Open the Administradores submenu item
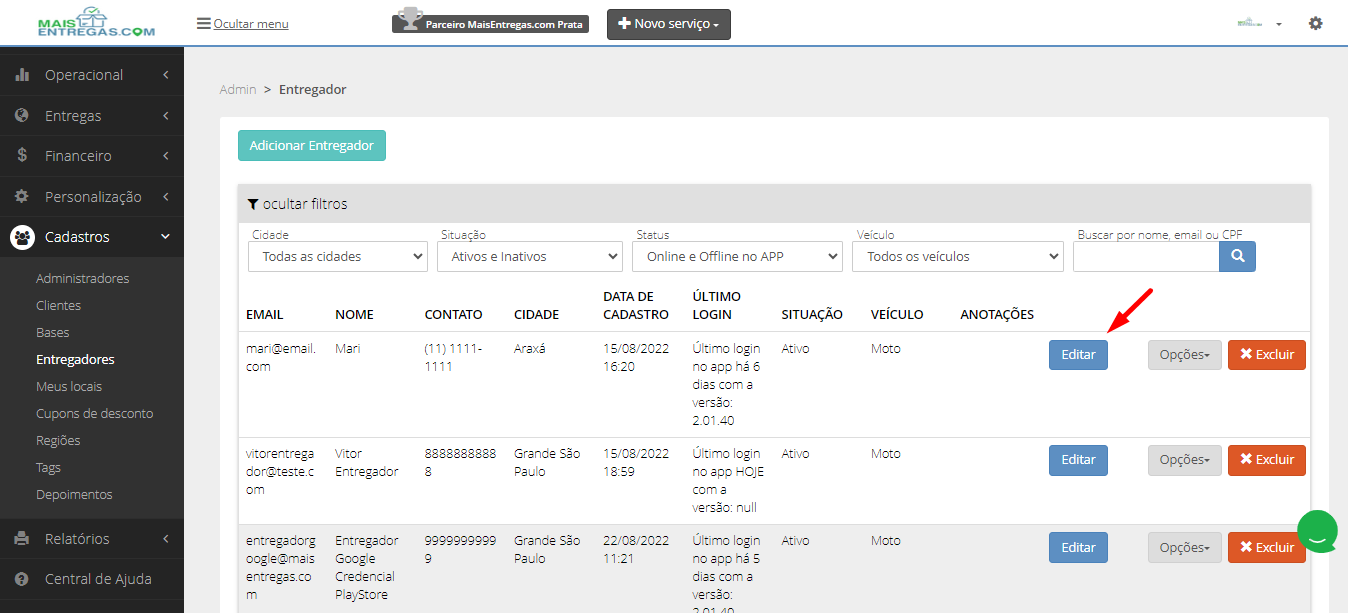Viewport: 1348px width, 613px height. click(x=83, y=279)
